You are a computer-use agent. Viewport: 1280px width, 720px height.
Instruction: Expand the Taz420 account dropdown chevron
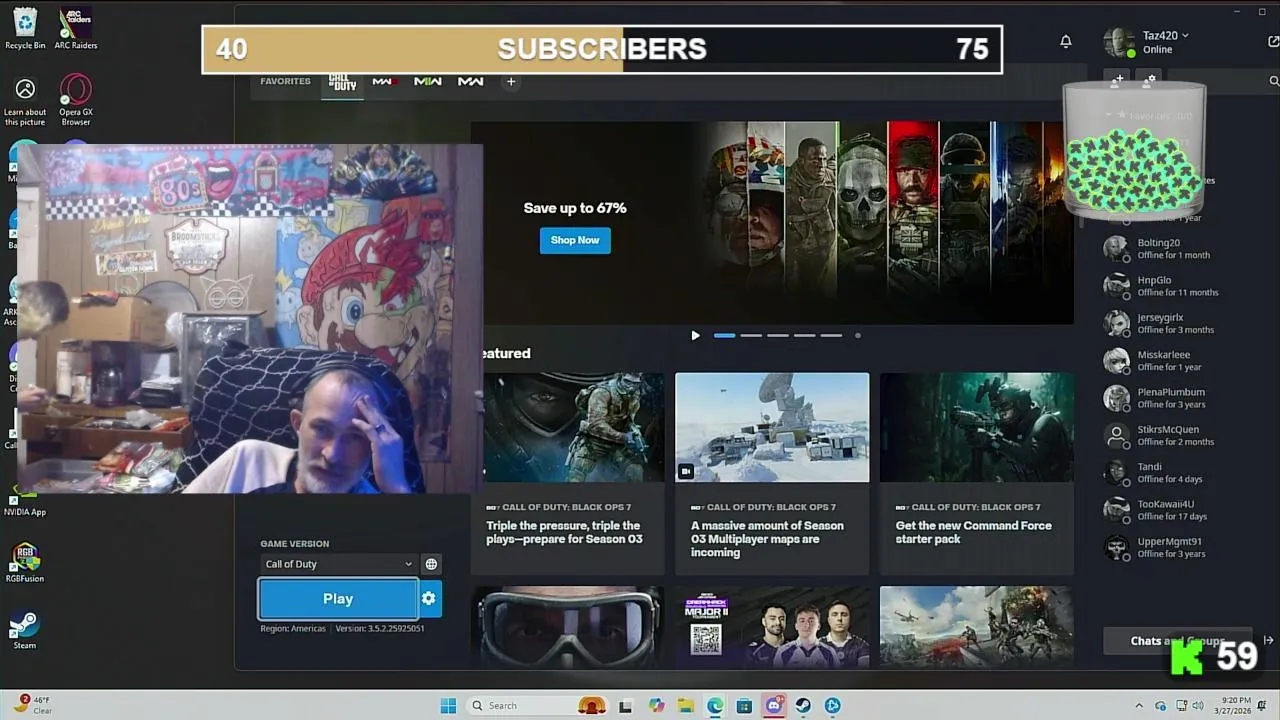pyautogui.click(x=1185, y=35)
